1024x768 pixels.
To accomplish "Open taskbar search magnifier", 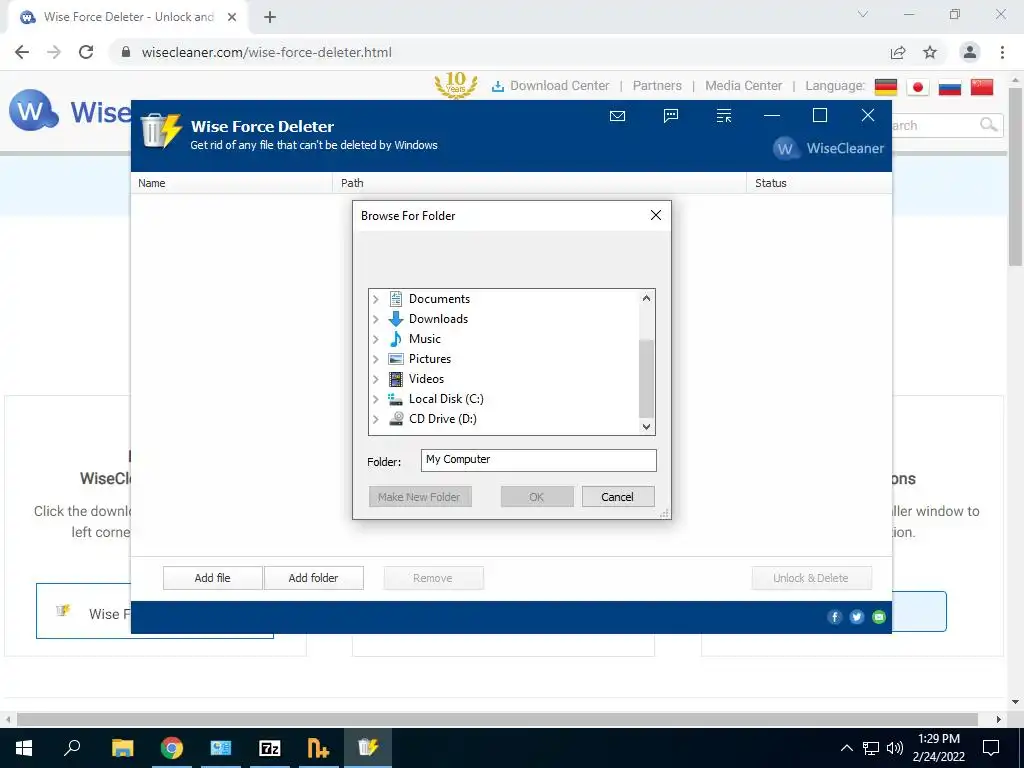I will [x=72, y=747].
